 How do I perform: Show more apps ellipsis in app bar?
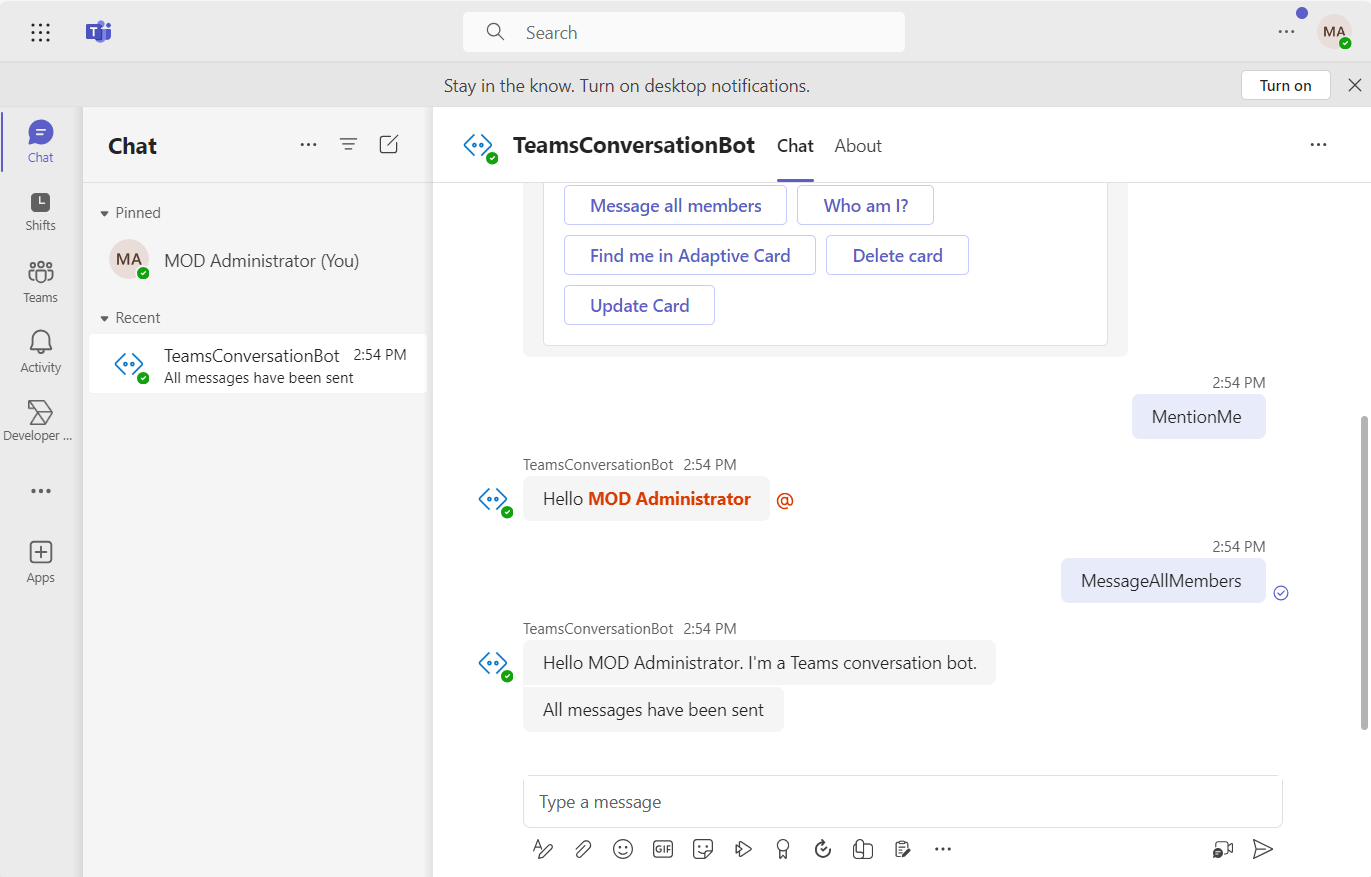[x=40, y=491]
